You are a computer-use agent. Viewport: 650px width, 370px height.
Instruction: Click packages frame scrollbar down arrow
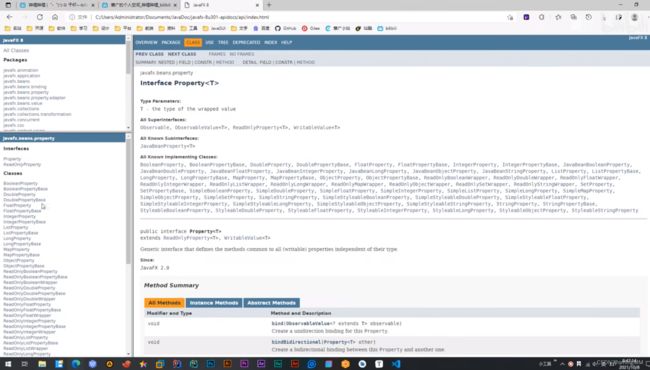click(128, 128)
